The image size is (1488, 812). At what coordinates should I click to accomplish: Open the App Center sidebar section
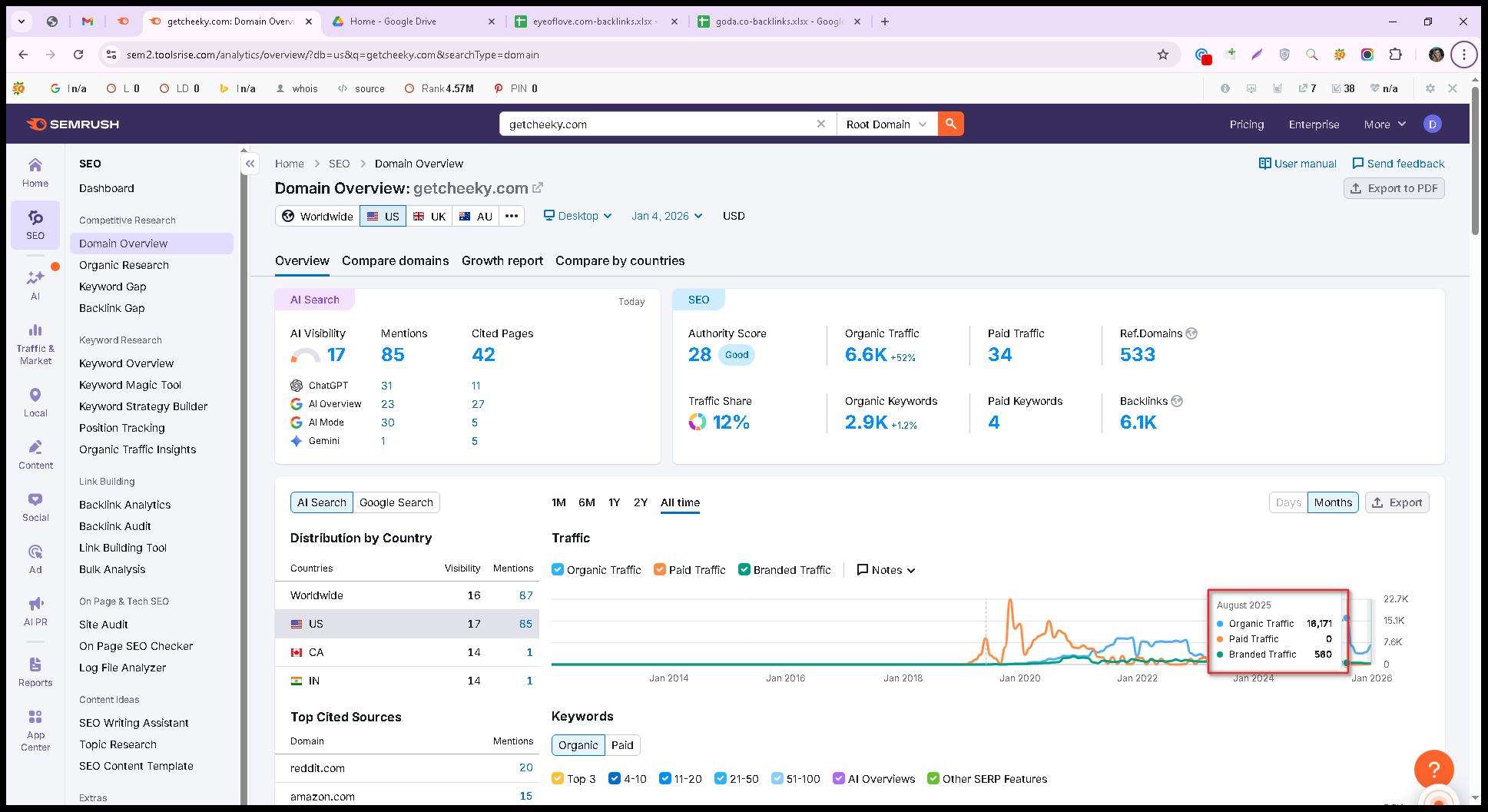point(35,731)
